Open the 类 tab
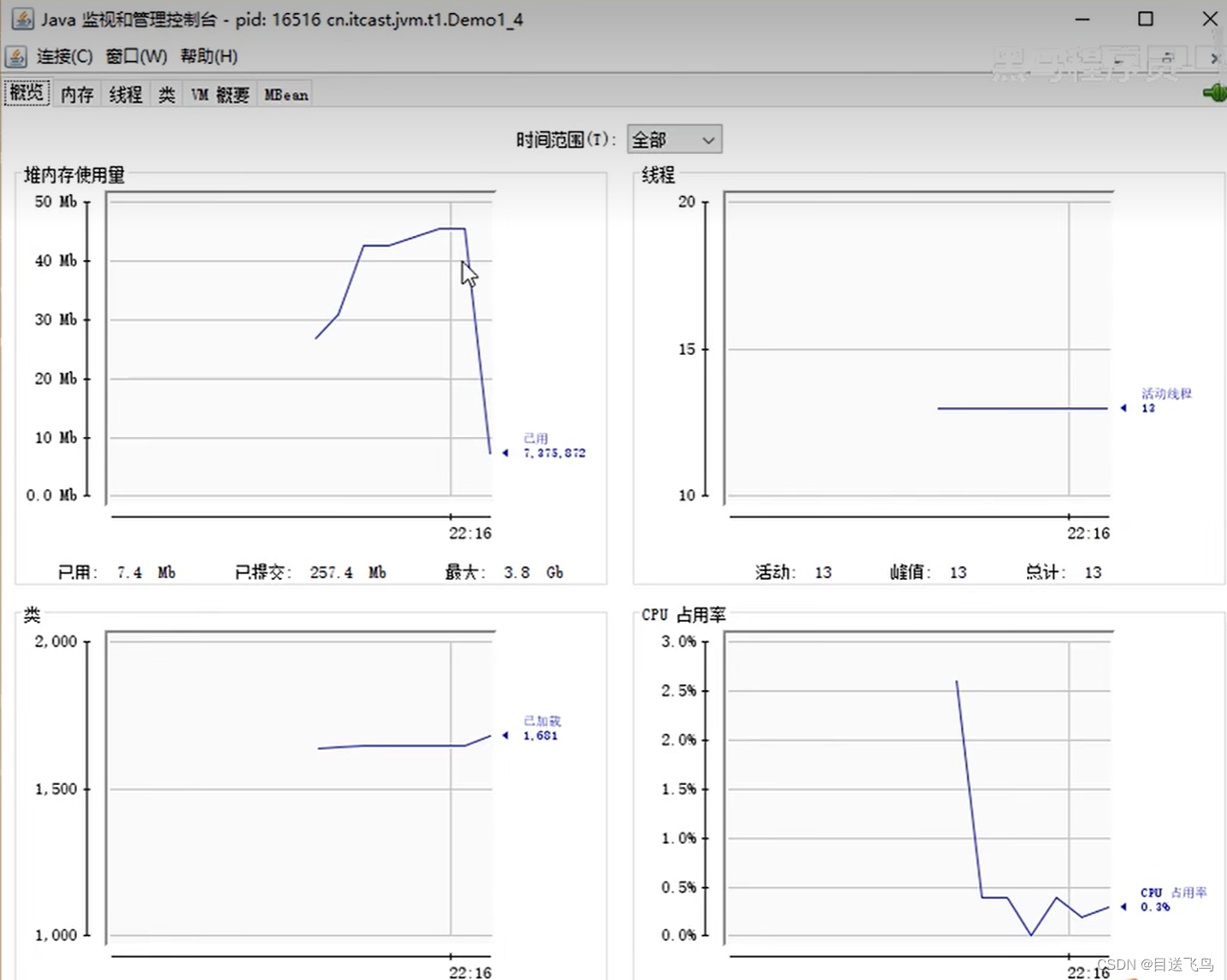This screenshot has height=980, width=1227. [167, 93]
